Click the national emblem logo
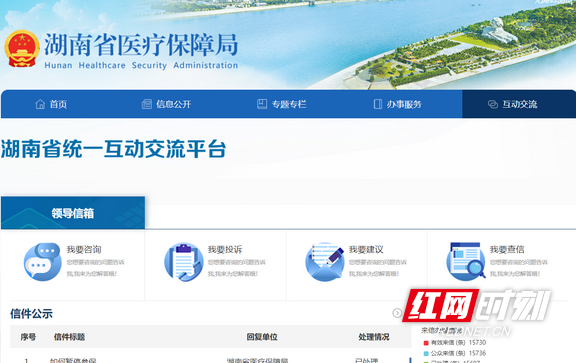 (x=22, y=49)
